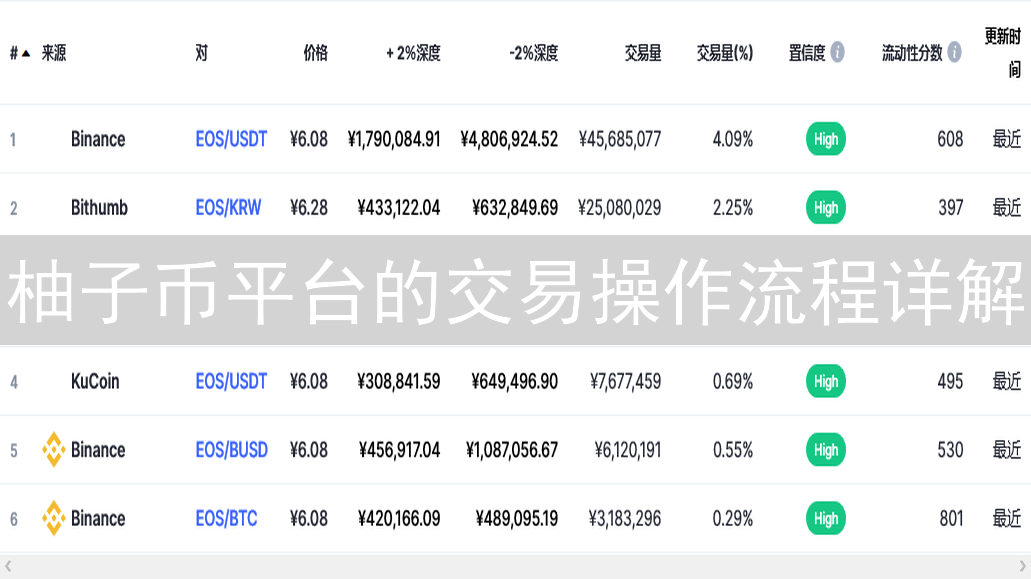The image size is (1031, 579).
Task: Open the EOS/USDT pair on Binance
Action: click(x=231, y=139)
